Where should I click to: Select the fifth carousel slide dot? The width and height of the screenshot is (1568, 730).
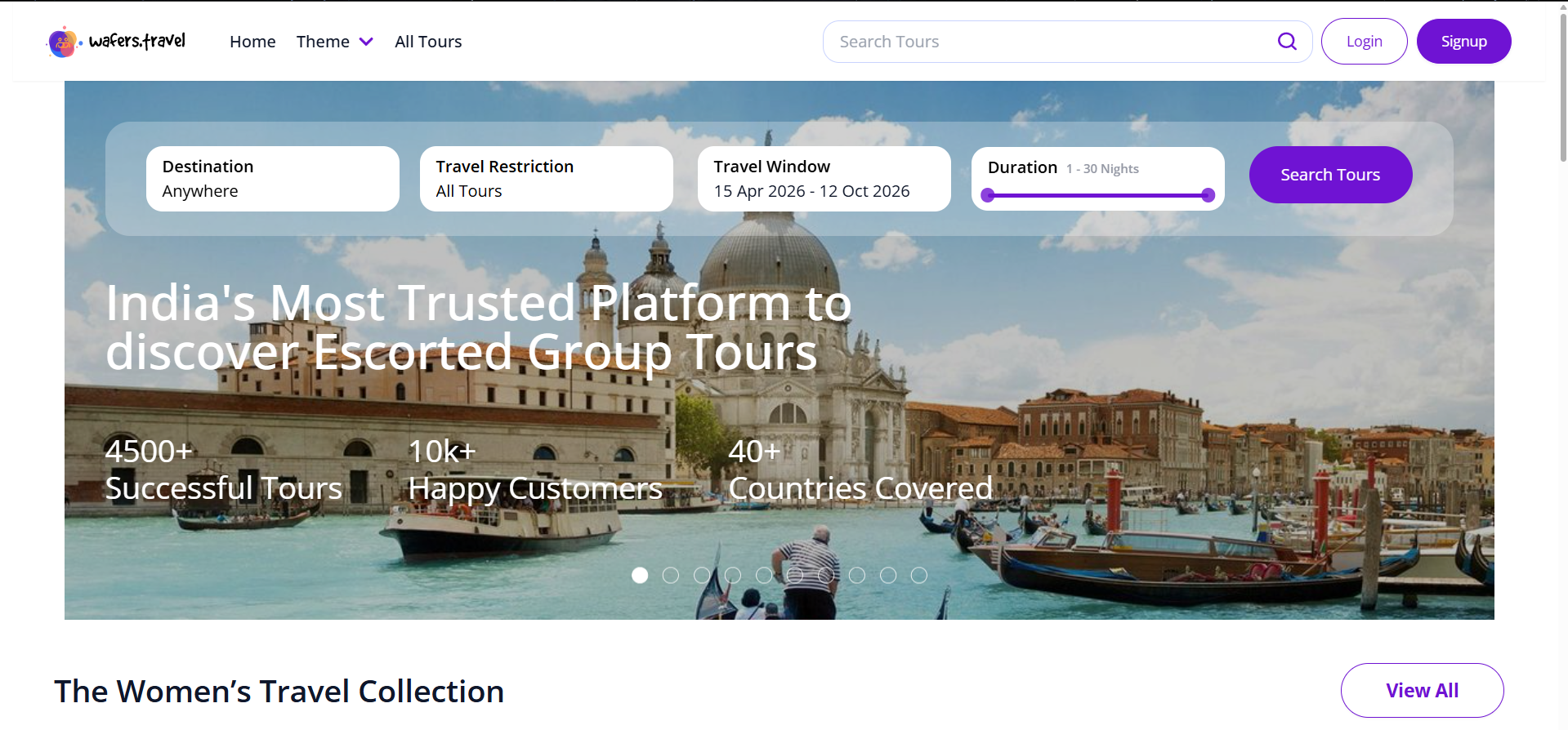tap(764, 576)
